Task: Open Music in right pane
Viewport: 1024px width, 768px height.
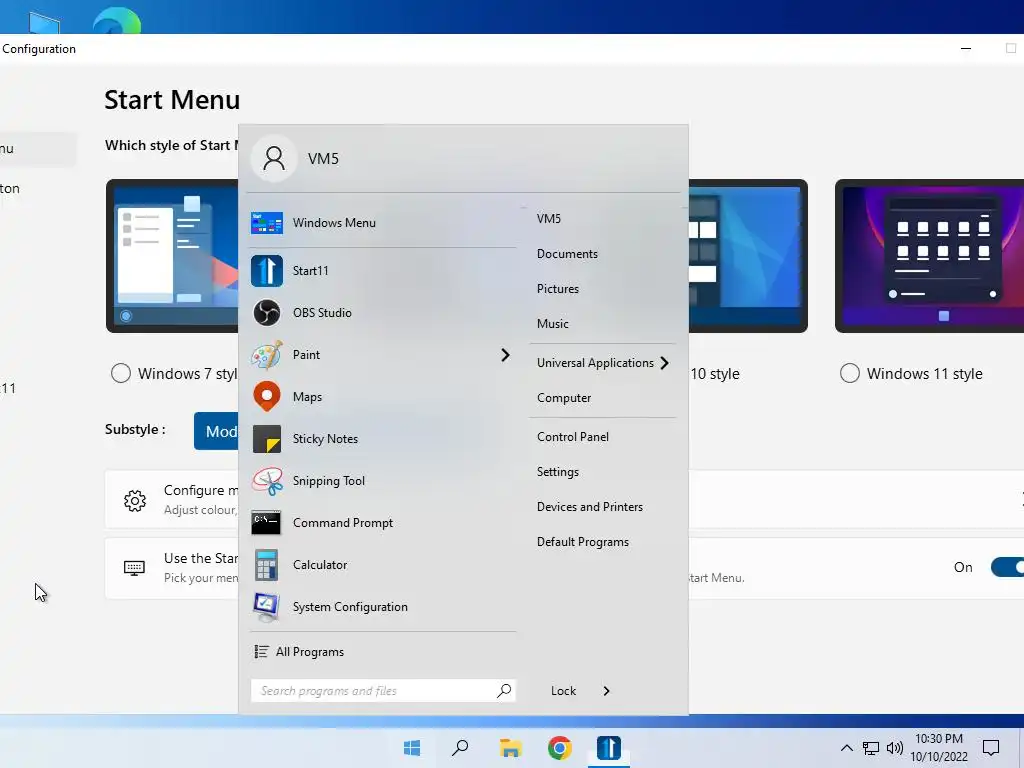Action: [x=552, y=324]
